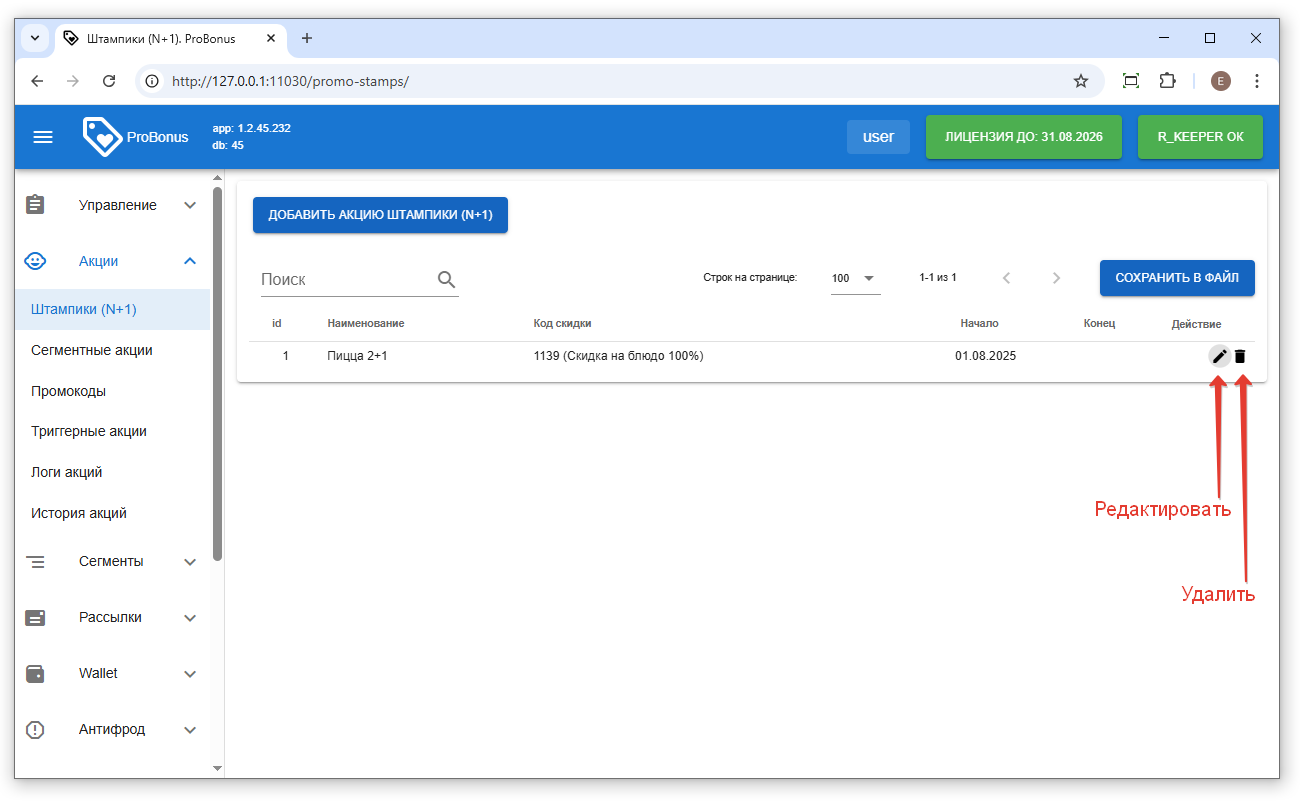Go to next table page arrow

(x=1056, y=278)
